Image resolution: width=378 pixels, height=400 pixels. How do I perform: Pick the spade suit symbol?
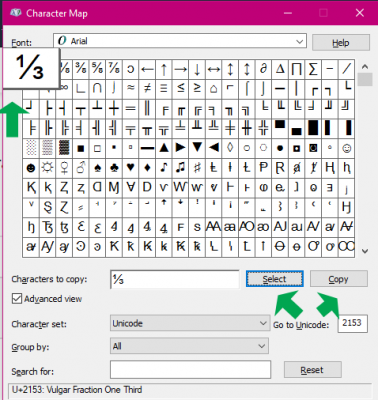(x=97, y=167)
